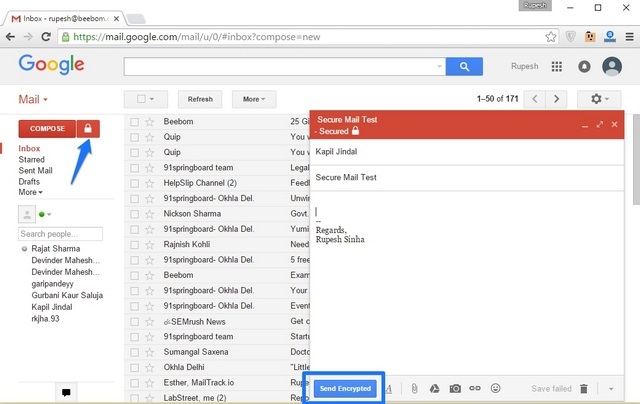Screen dimensions: 640x404
Task: Click the COMPOSE button
Action: pyautogui.click(x=47, y=129)
